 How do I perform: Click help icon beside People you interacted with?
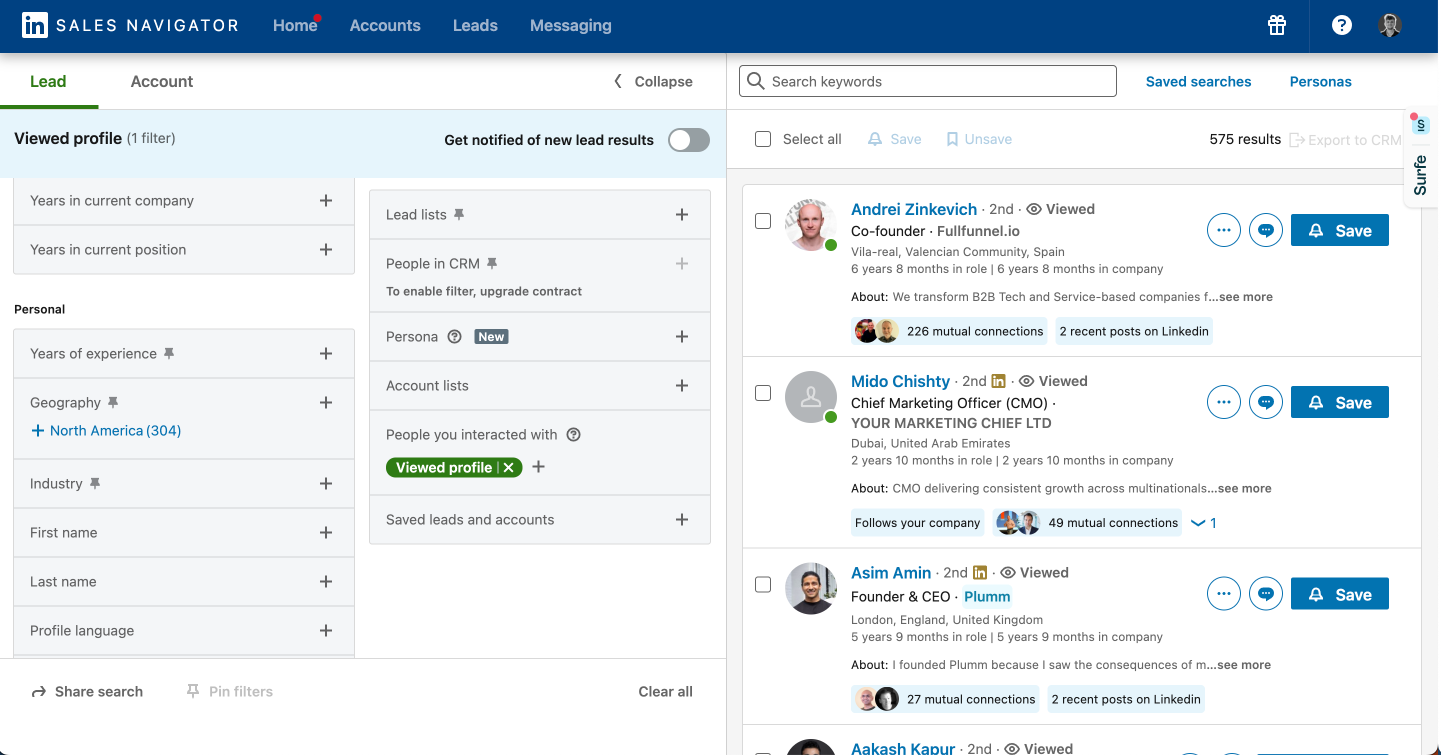(574, 435)
